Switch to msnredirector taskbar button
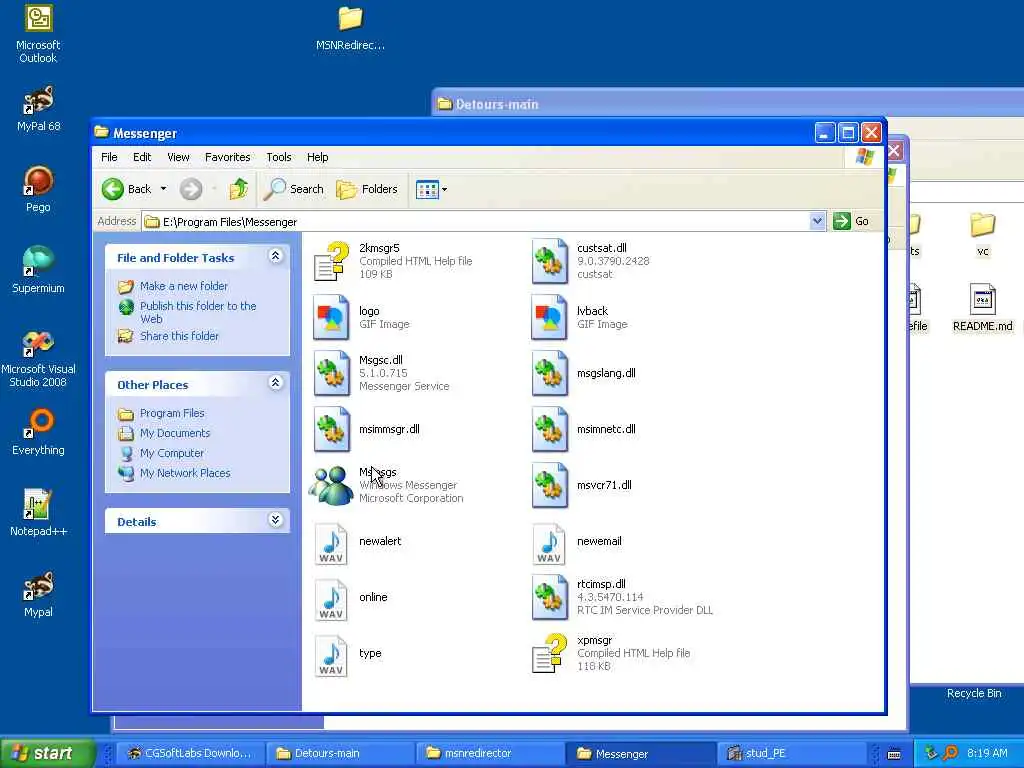1024x768 pixels. 491,754
